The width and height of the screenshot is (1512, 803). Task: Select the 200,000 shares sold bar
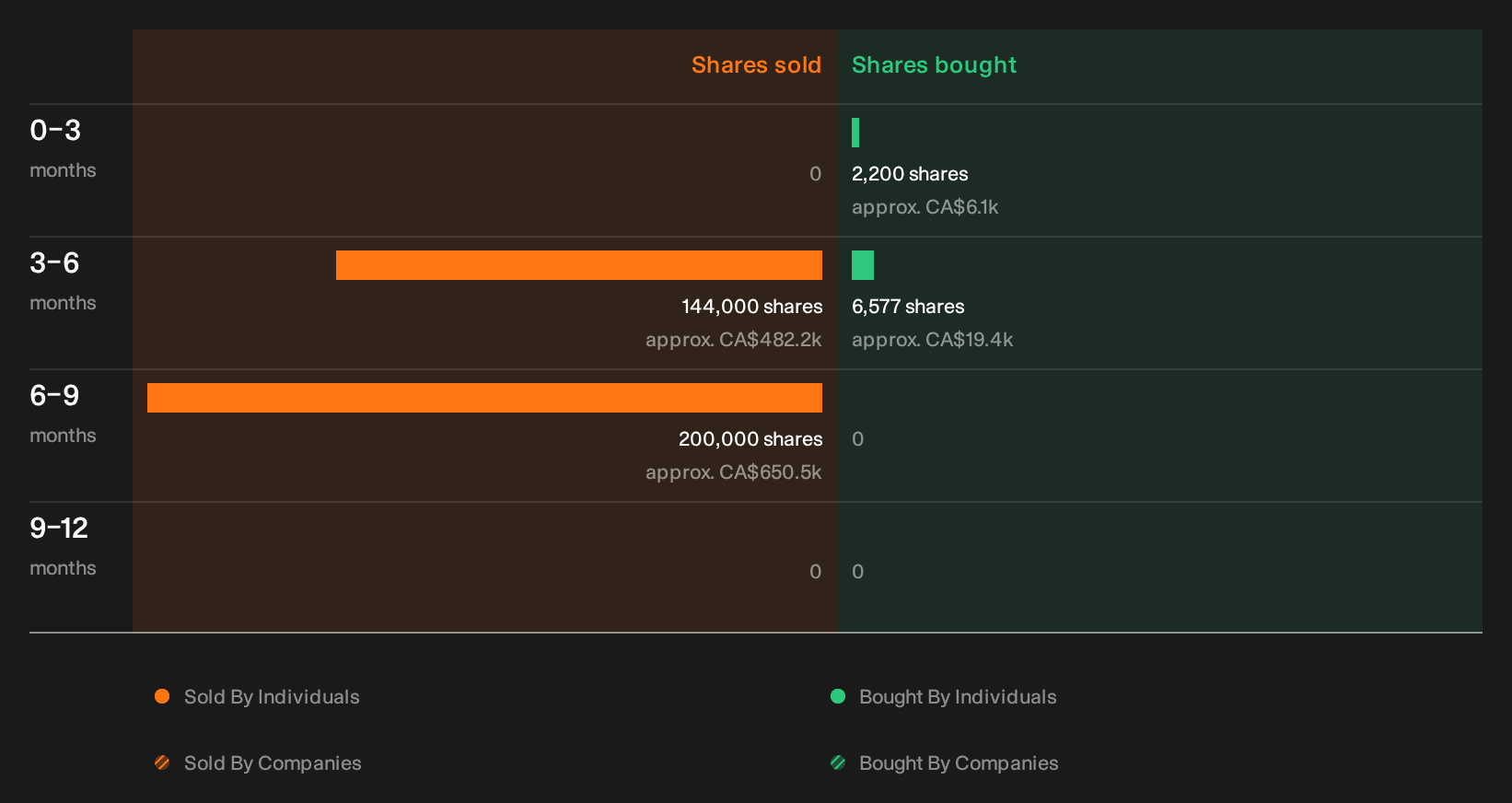484,398
